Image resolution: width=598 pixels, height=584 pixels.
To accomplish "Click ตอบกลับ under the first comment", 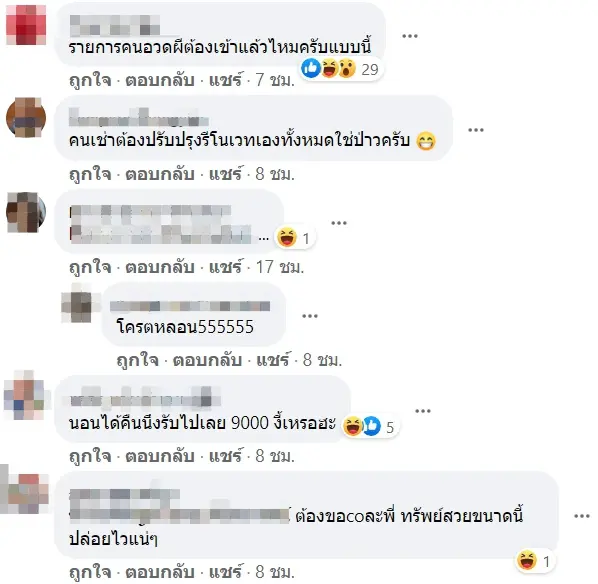I will coord(160,80).
